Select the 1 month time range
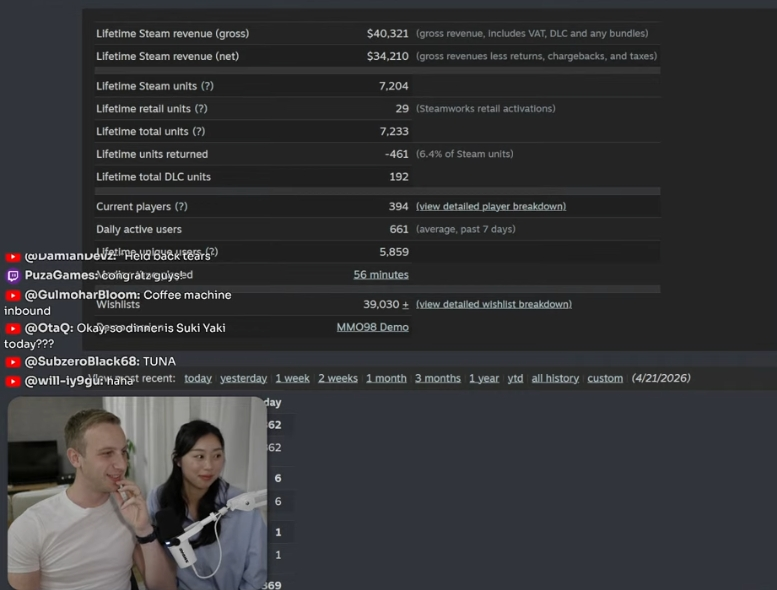The height and width of the screenshot is (590, 777). [386, 378]
